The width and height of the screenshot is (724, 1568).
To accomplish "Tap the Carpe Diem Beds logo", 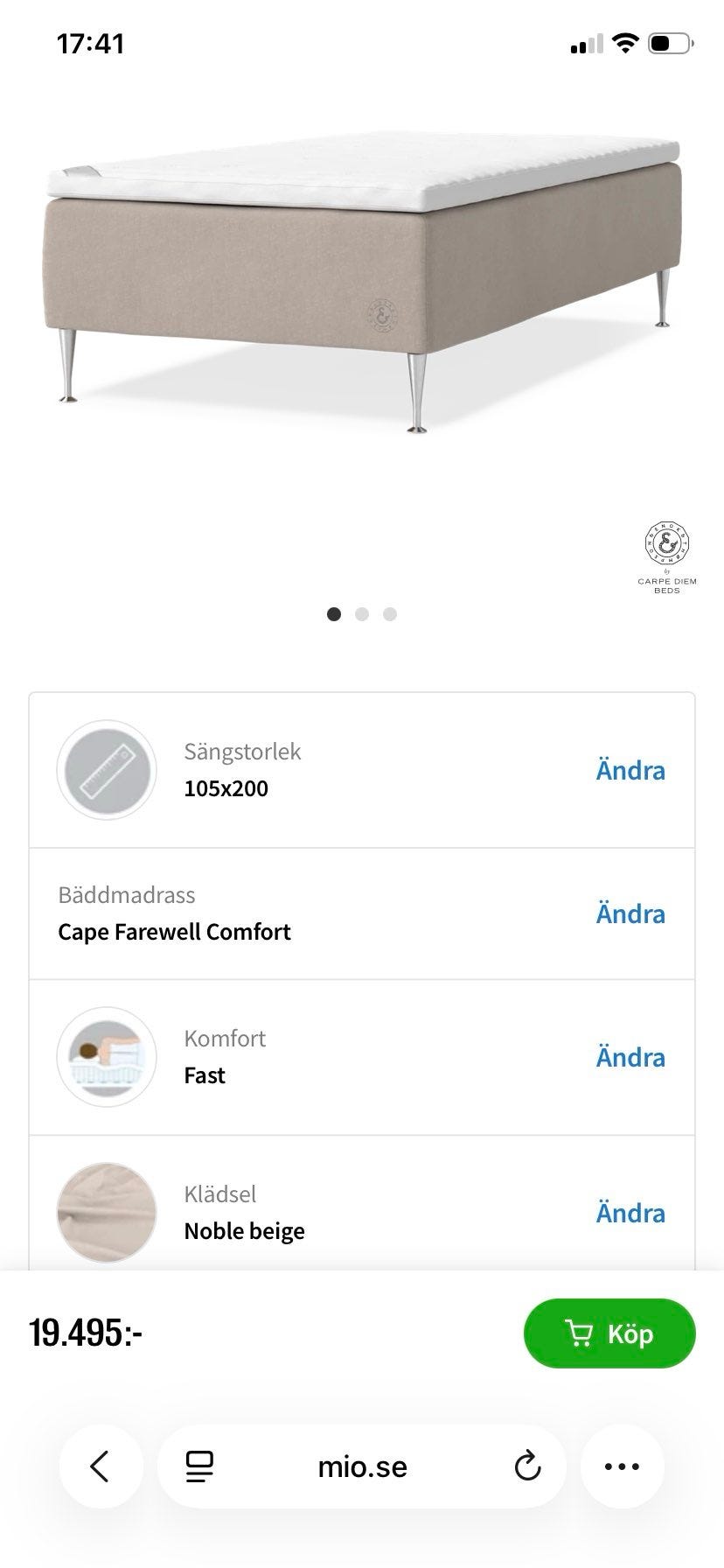I will click(x=667, y=556).
